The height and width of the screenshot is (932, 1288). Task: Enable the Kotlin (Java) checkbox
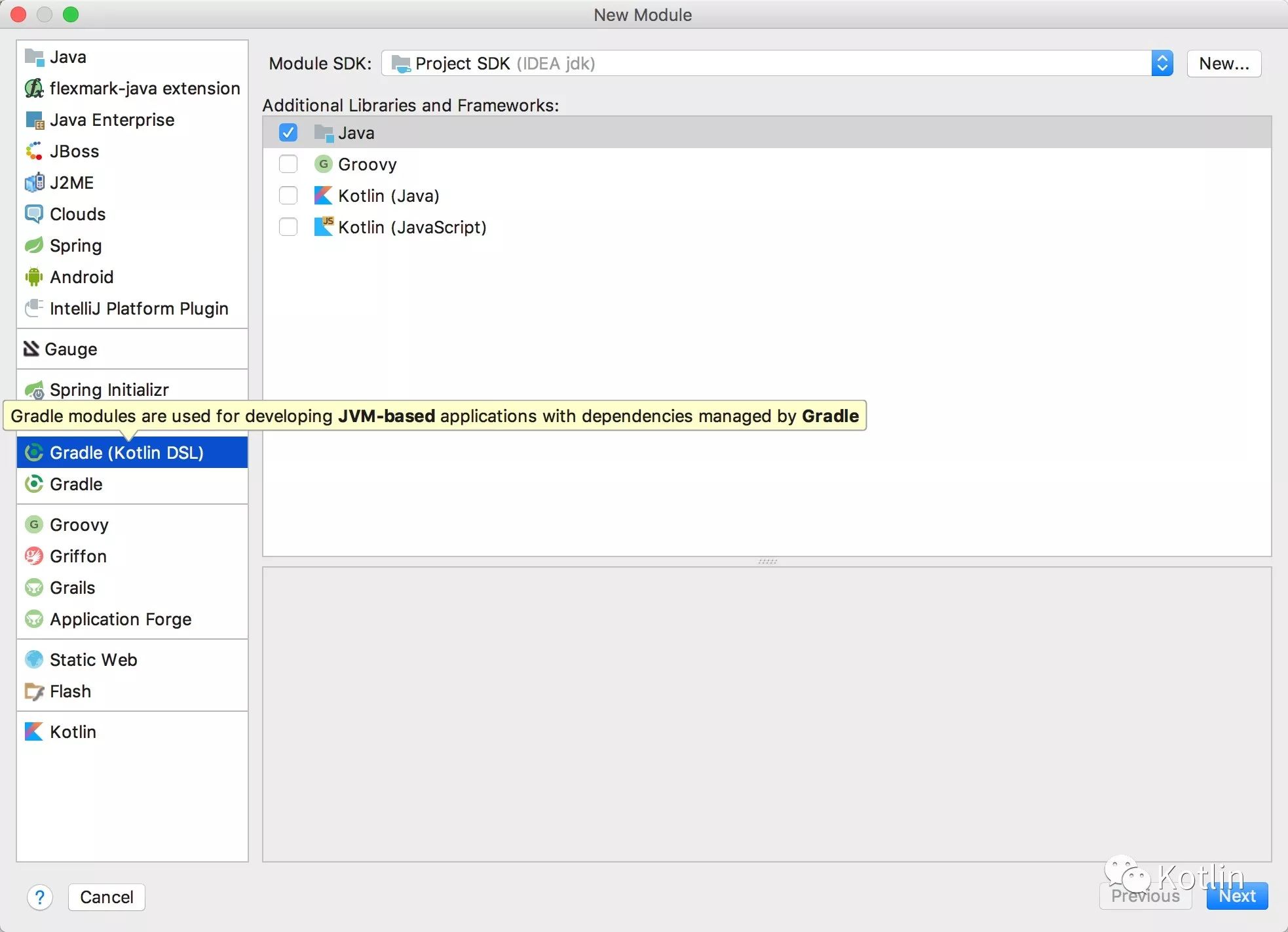pos(288,196)
